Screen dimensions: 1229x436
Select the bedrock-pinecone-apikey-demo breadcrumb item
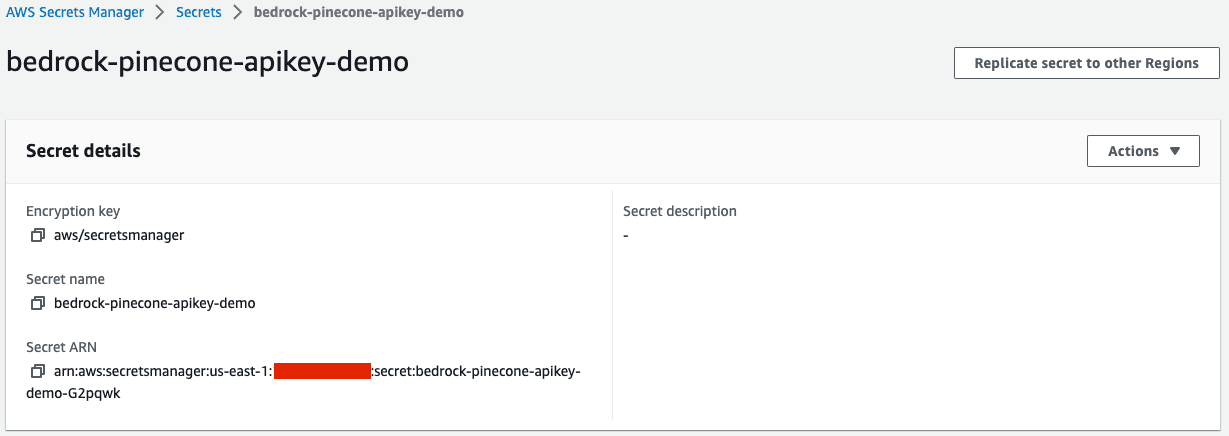click(x=359, y=12)
